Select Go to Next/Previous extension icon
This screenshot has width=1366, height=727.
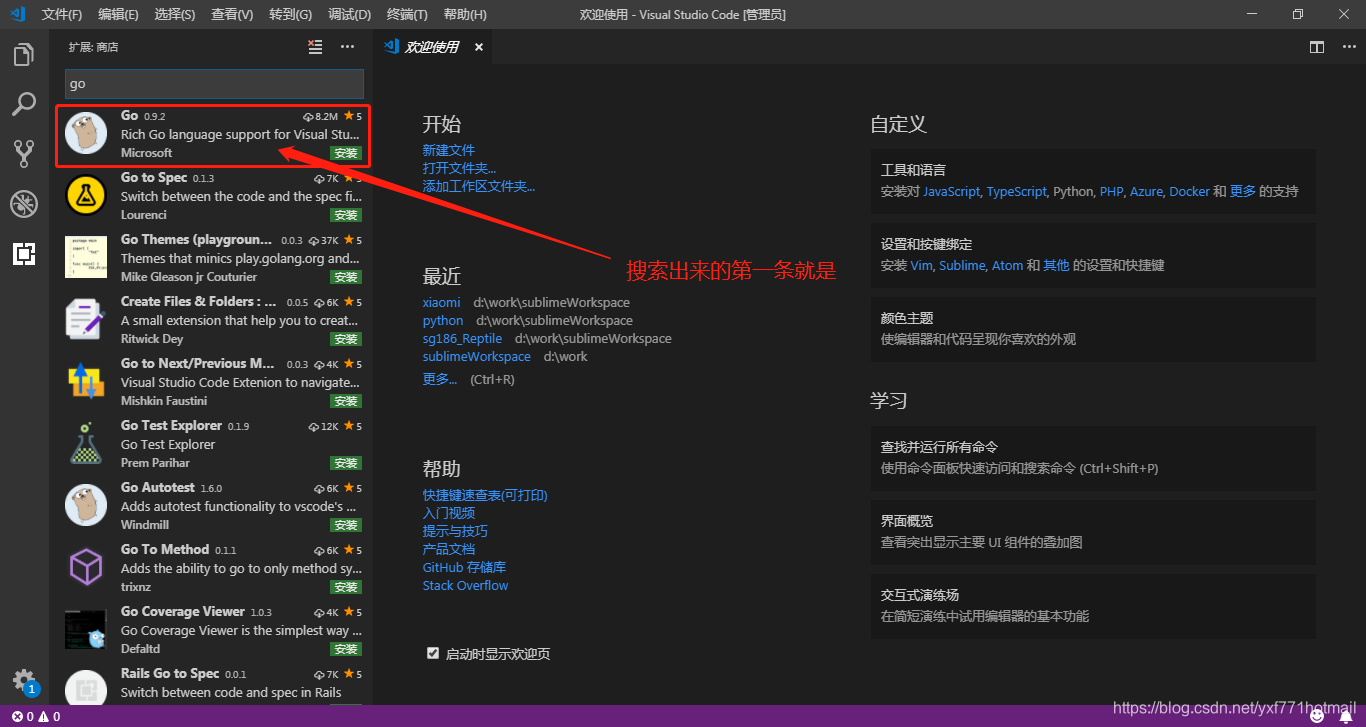point(86,382)
